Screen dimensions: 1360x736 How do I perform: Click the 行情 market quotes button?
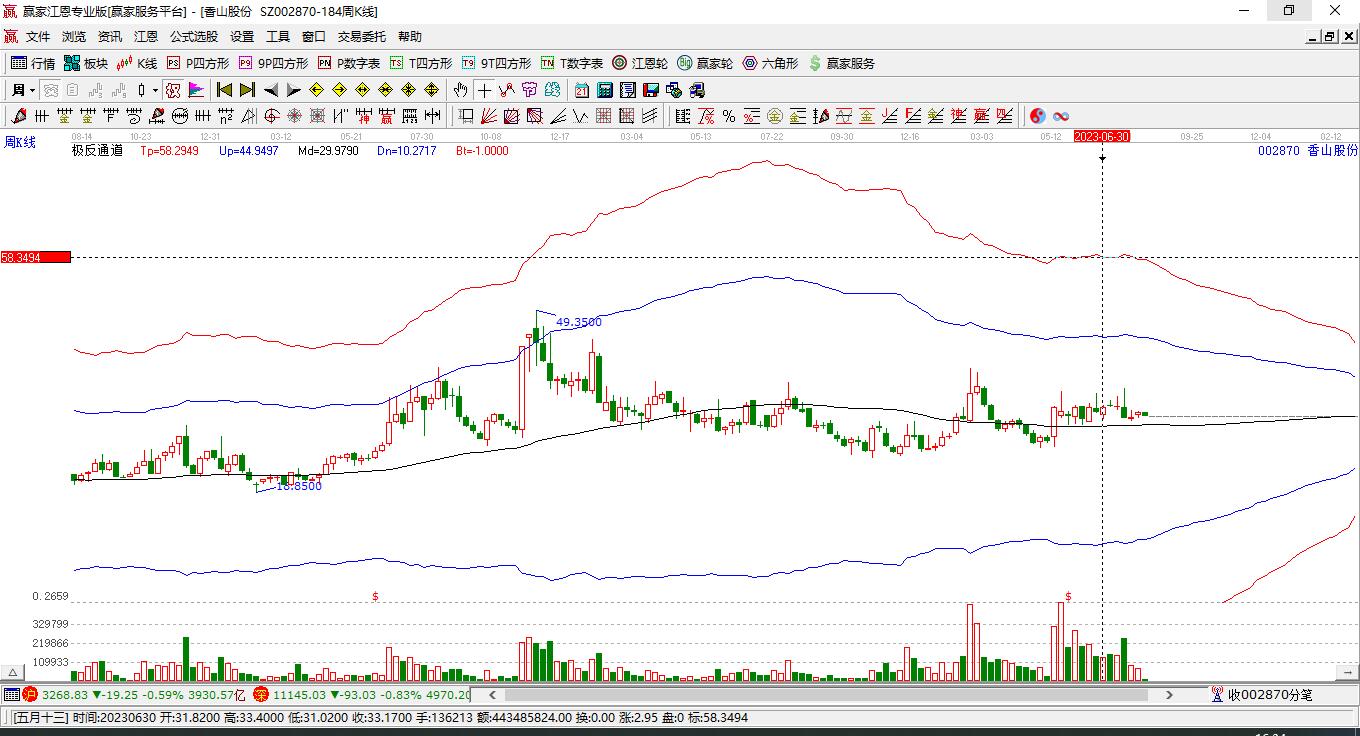pos(33,63)
